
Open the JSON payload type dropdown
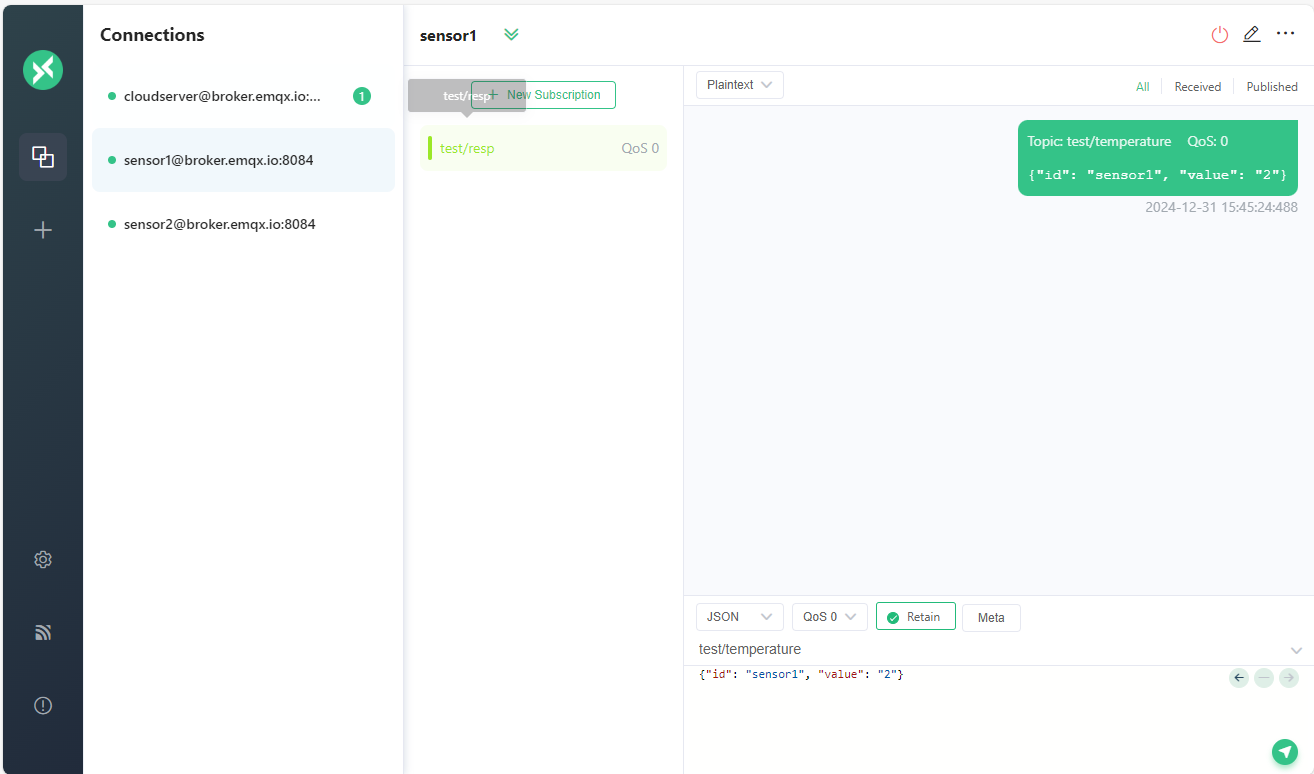point(740,617)
